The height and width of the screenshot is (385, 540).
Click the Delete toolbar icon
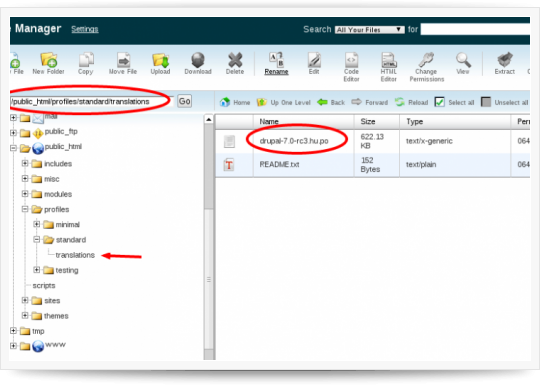click(x=235, y=60)
